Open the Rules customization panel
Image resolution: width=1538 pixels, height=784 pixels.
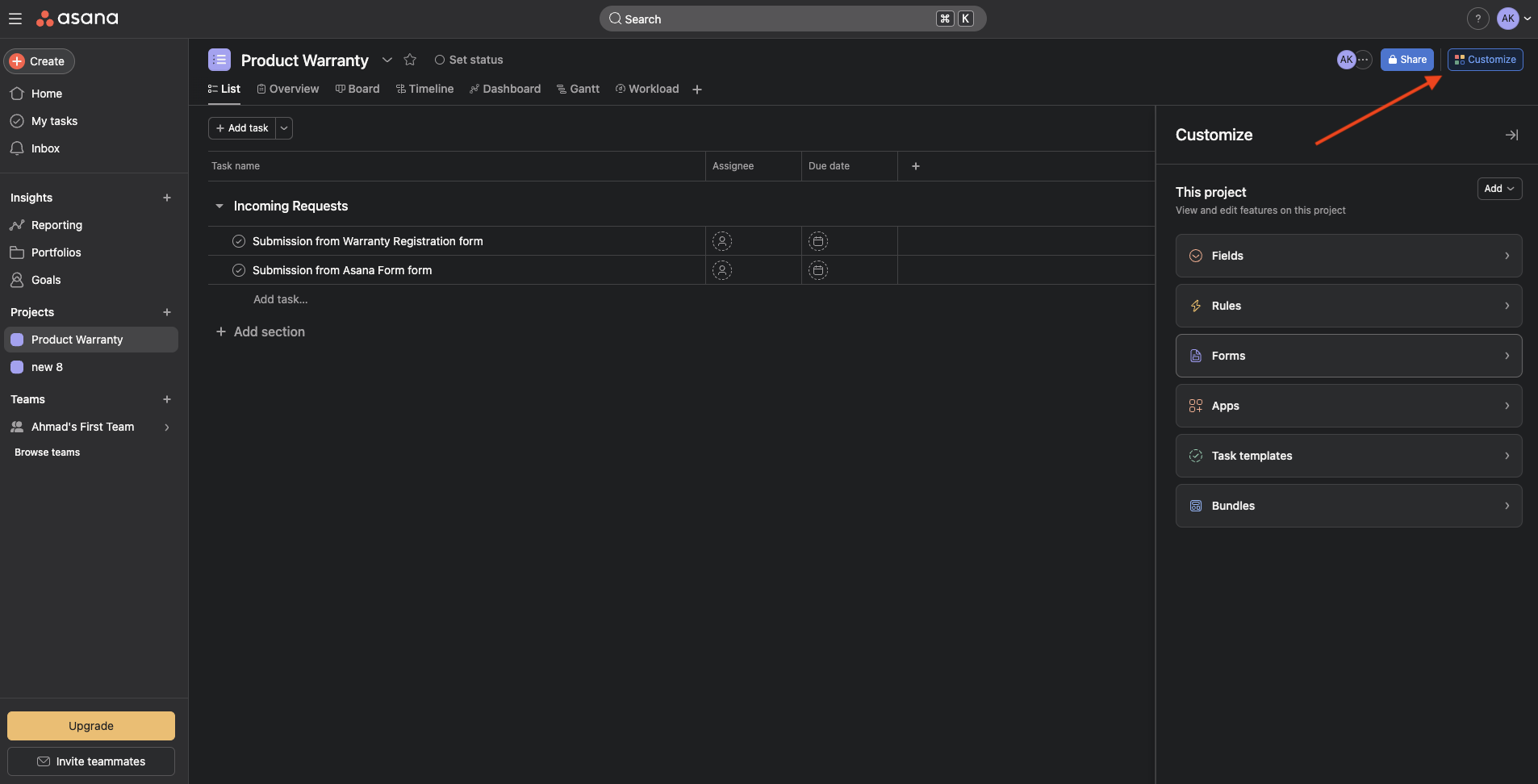1348,306
